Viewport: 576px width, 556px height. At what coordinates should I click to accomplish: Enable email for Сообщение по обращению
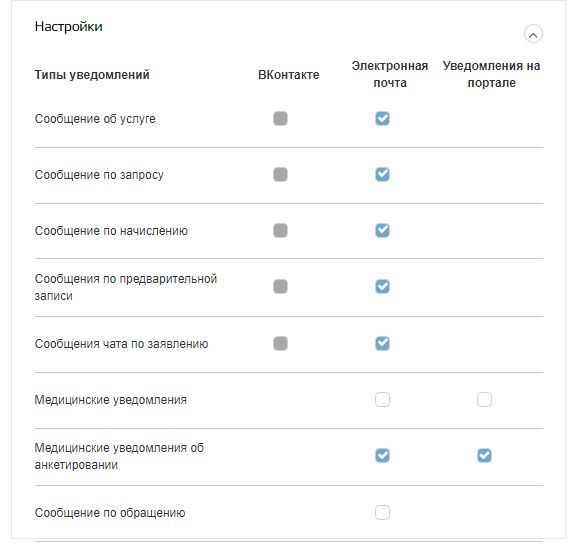coord(382,512)
